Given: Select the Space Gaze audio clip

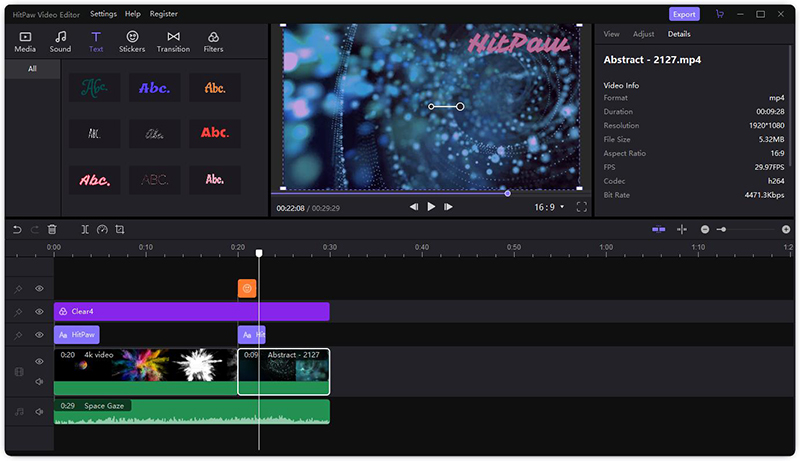Looking at the screenshot, I should tap(192, 412).
